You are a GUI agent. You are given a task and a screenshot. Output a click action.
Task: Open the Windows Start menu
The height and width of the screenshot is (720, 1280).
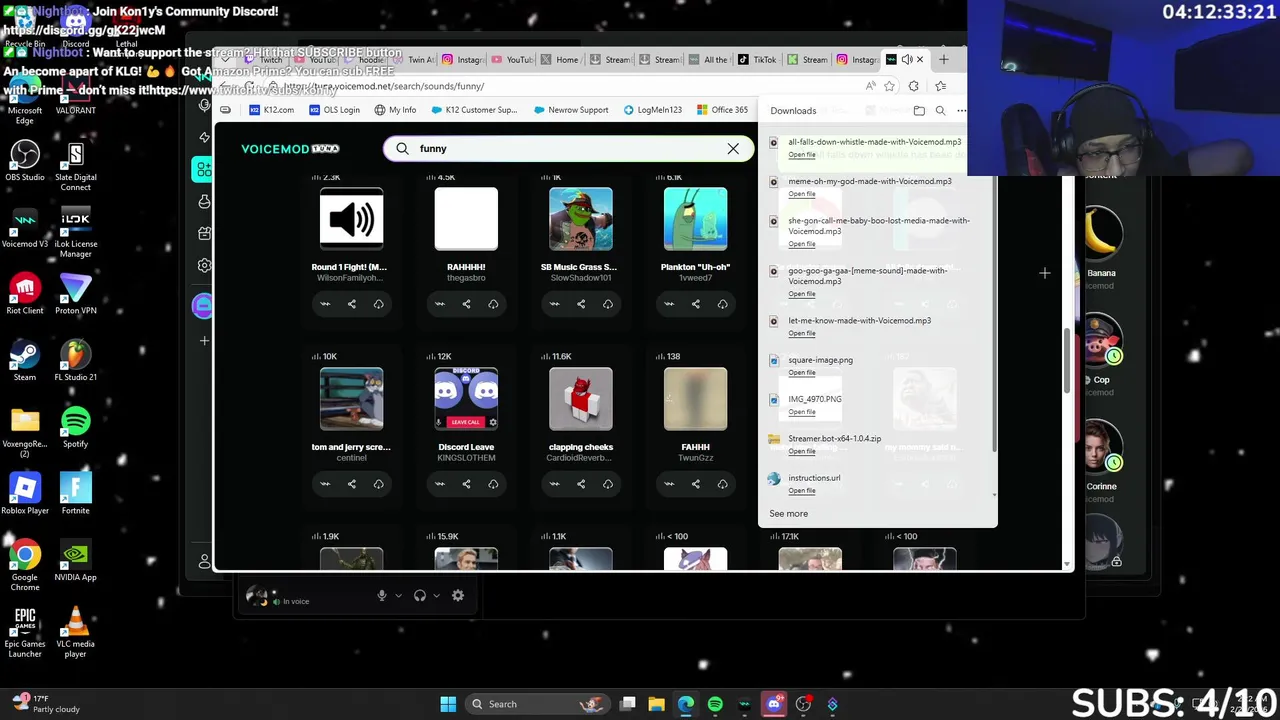click(x=448, y=704)
